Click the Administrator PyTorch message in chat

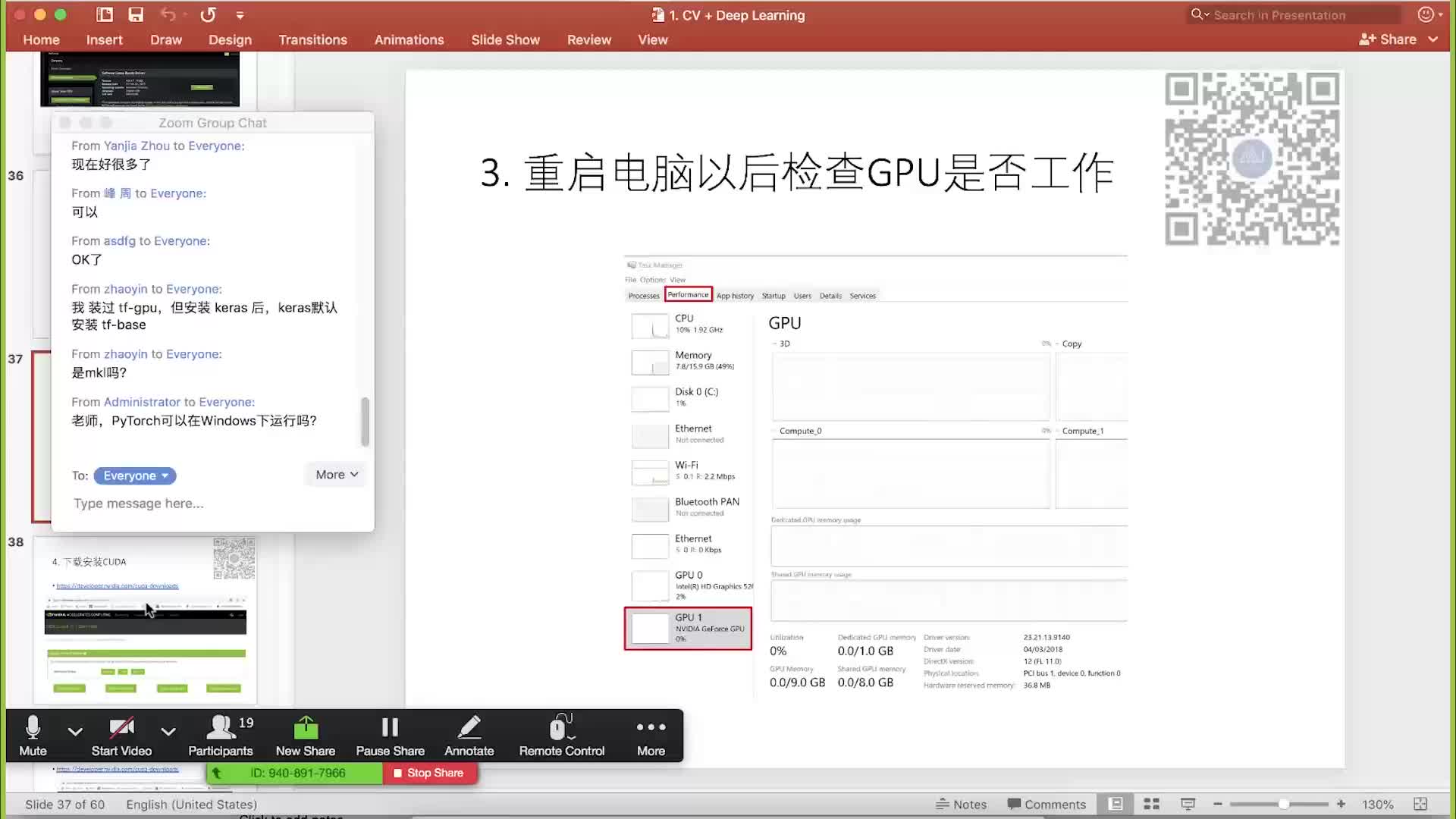(x=194, y=421)
